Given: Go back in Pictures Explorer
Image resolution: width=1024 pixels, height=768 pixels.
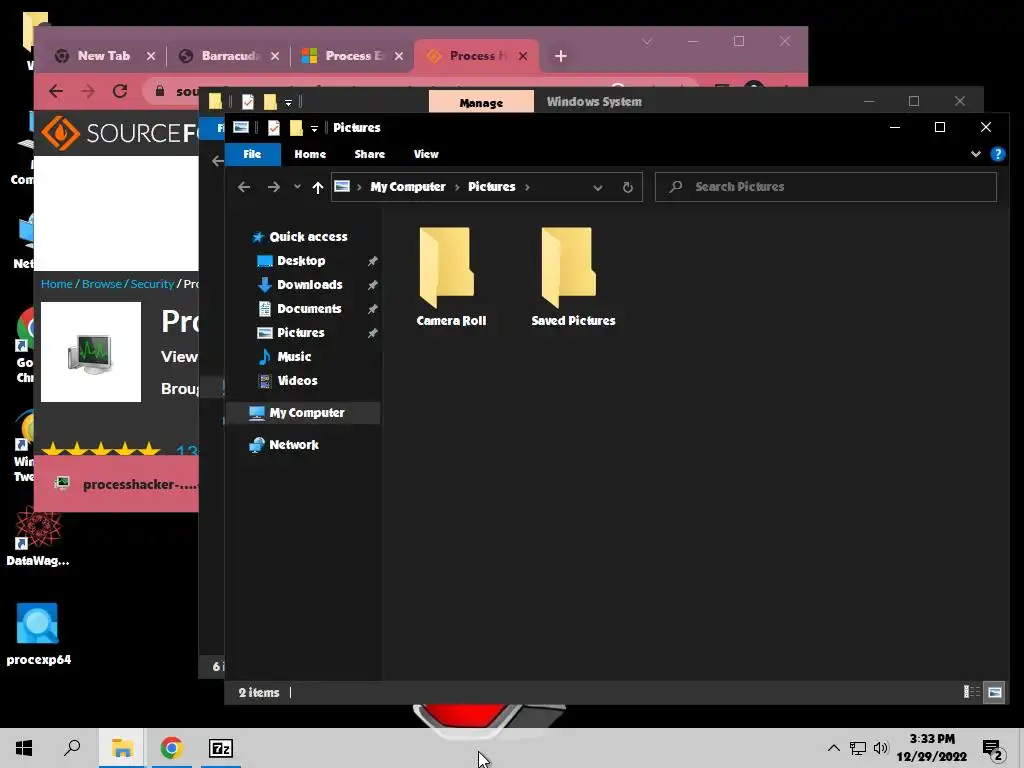Looking at the screenshot, I should tap(244, 187).
